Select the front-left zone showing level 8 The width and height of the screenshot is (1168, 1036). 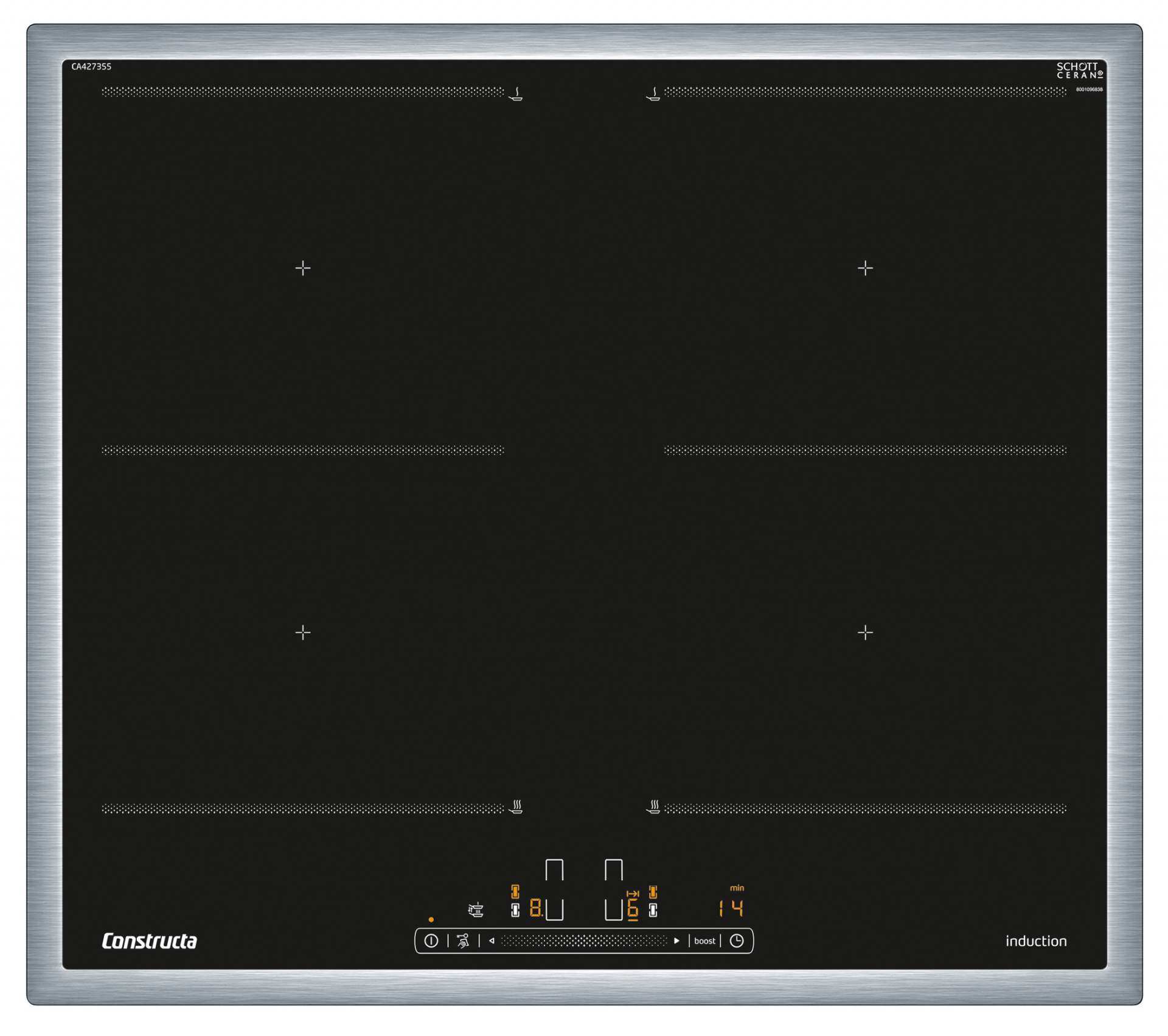point(535,909)
